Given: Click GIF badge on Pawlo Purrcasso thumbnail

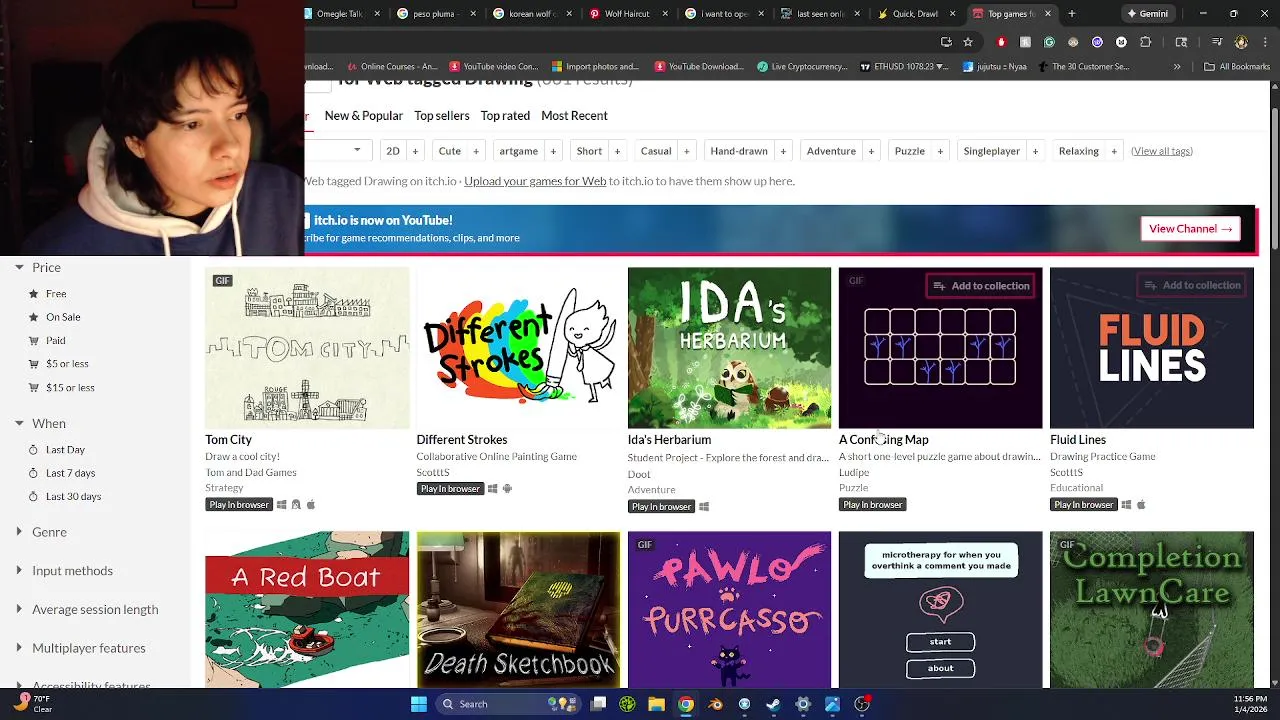Looking at the screenshot, I should [644, 545].
